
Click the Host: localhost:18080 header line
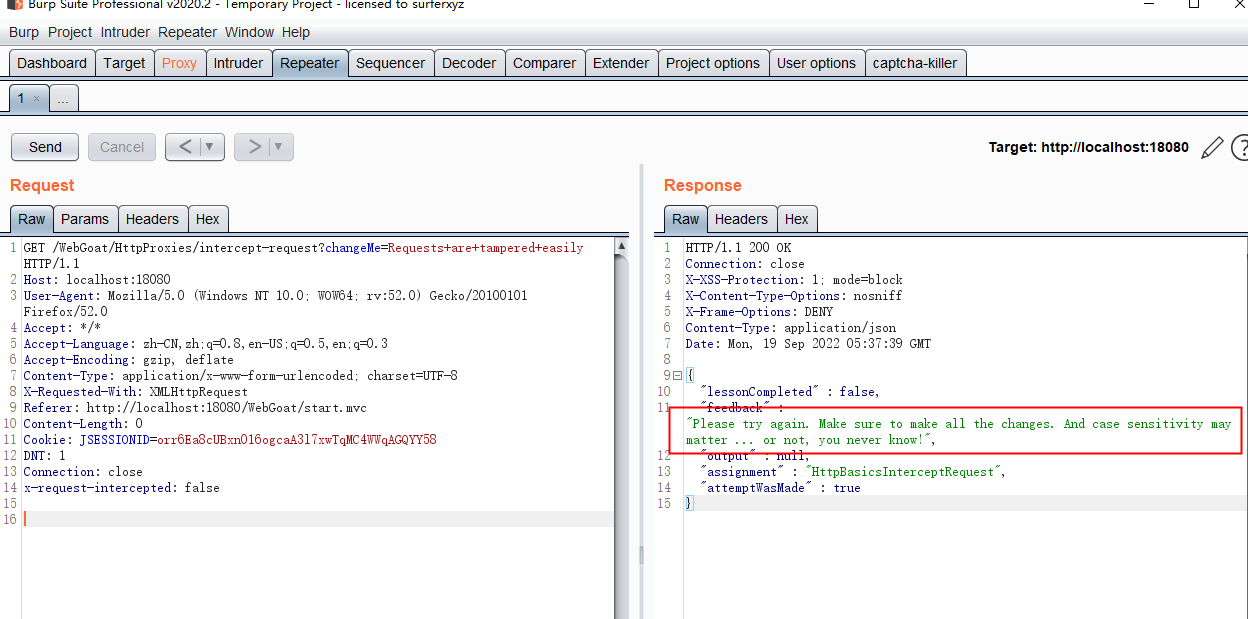click(97, 280)
